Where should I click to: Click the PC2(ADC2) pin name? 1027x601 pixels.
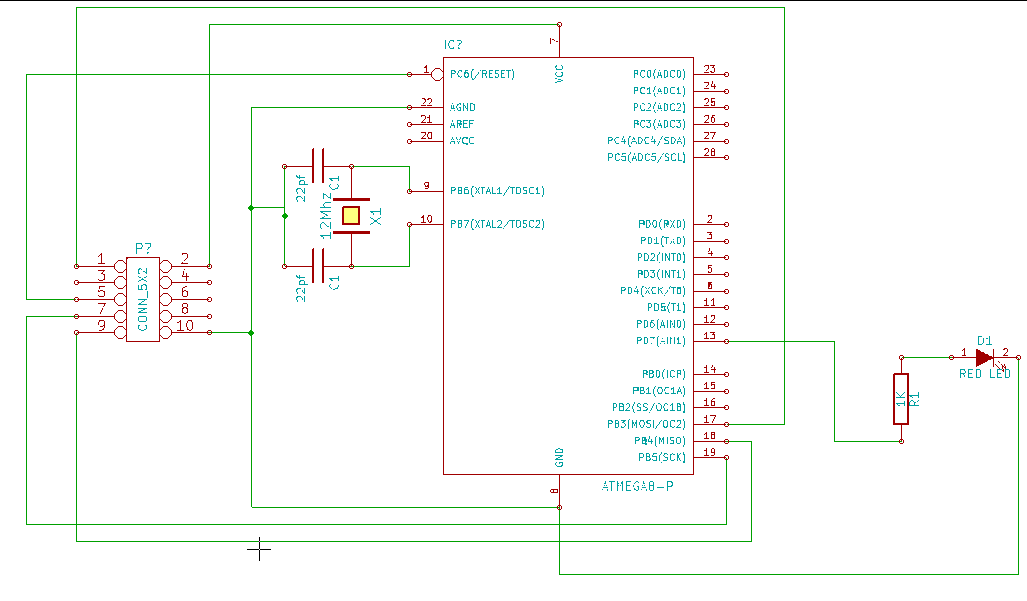[x=659, y=107]
